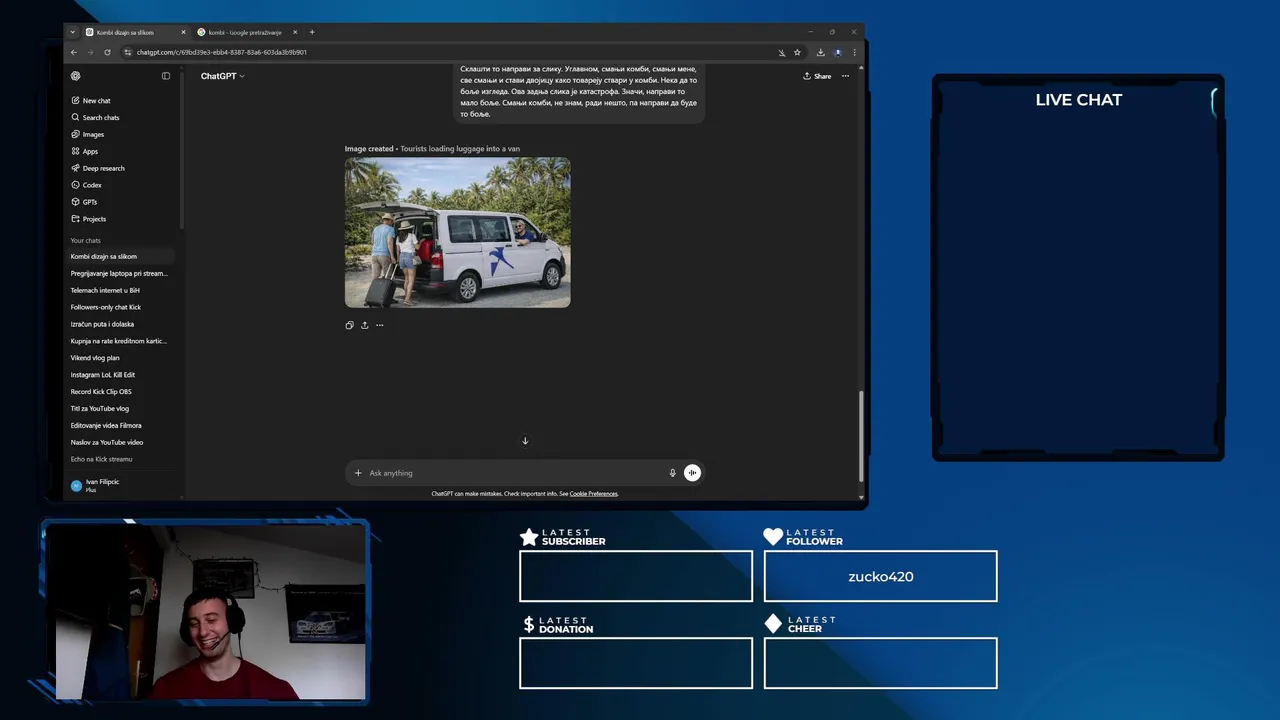Jump to bottom of conversation arrow
The image size is (1280, 720).
point(525,441)
